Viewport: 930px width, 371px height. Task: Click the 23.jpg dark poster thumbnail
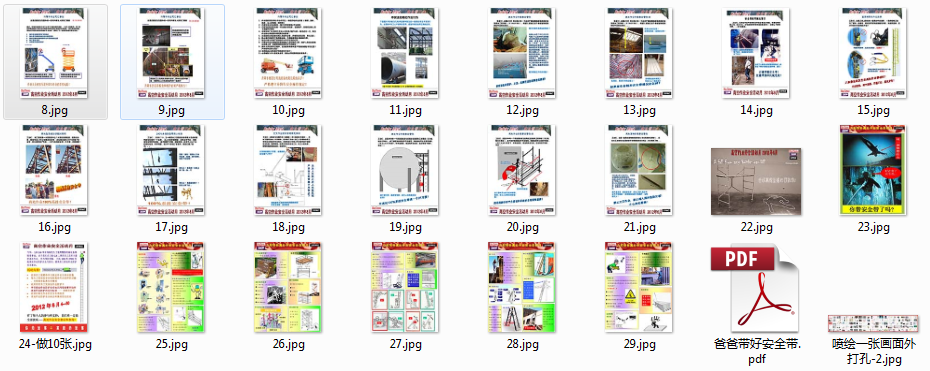pyautogui.click(x=873, y=169)
